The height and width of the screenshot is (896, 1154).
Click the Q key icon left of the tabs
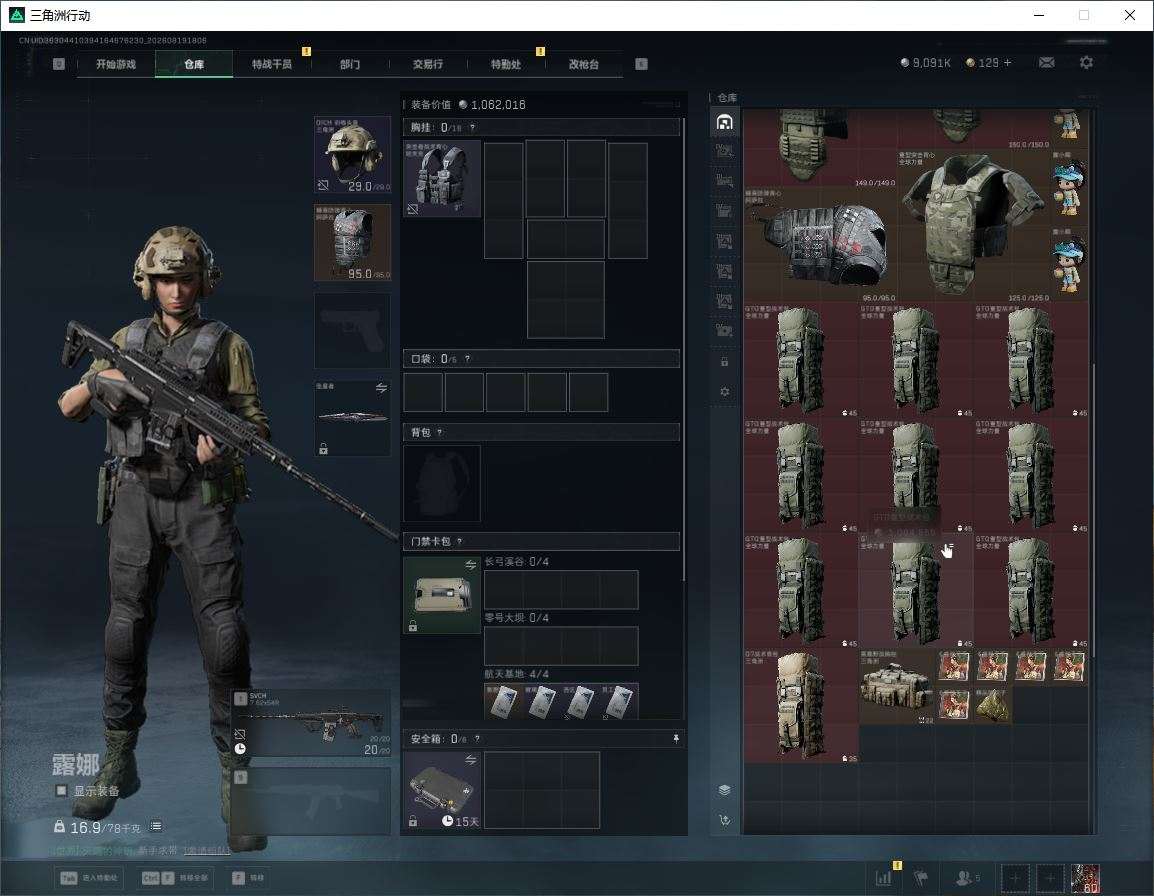click(x=59, y=64)
